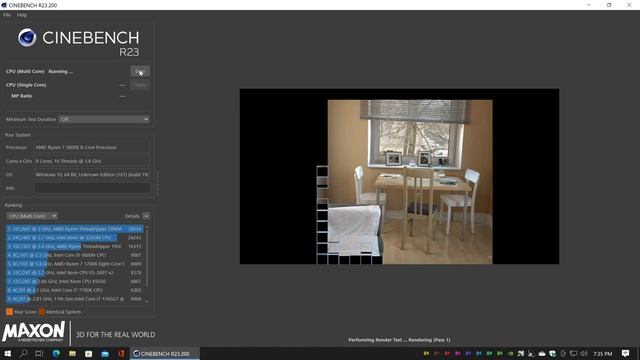
Task: Open the network tray icon
Action: pyautogui.click(x=573, y=353)
